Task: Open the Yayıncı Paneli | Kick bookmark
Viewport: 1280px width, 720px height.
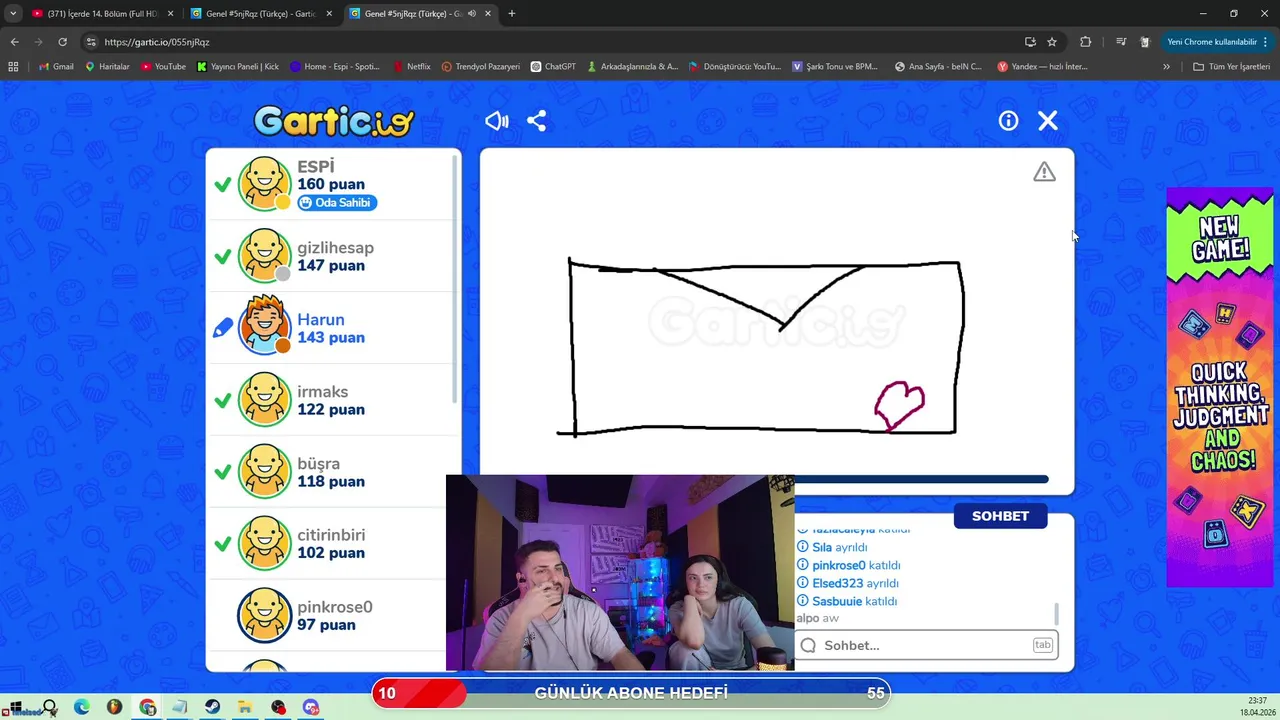Action: pos(238,66)
